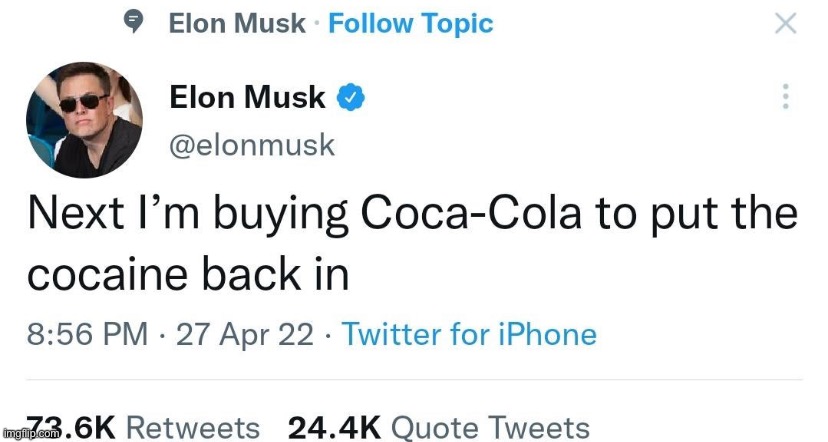Viewport: 828px width, 442px height.
Task: Open the three-dot more options menu
Action: (x=786, y=97)
